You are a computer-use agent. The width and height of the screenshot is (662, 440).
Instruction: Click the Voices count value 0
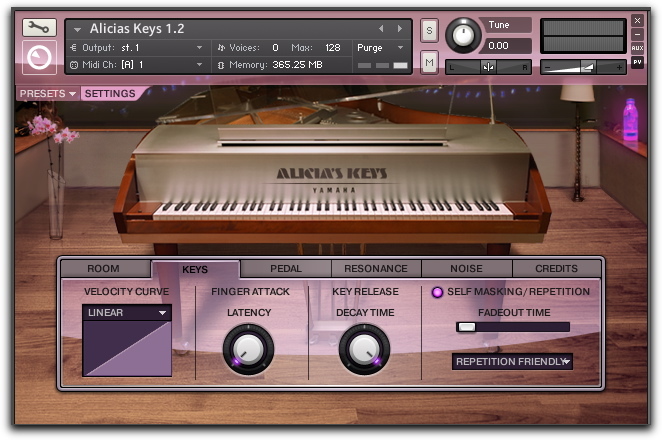point(275,48)
